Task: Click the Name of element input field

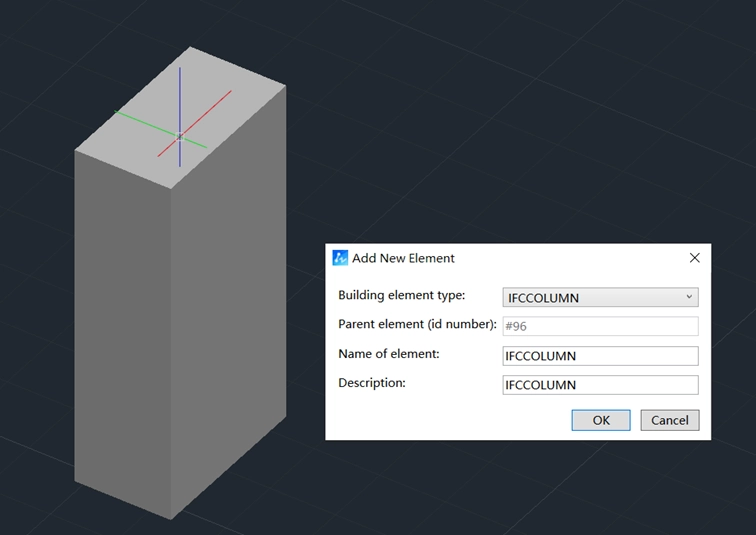Action: [600, 356]
